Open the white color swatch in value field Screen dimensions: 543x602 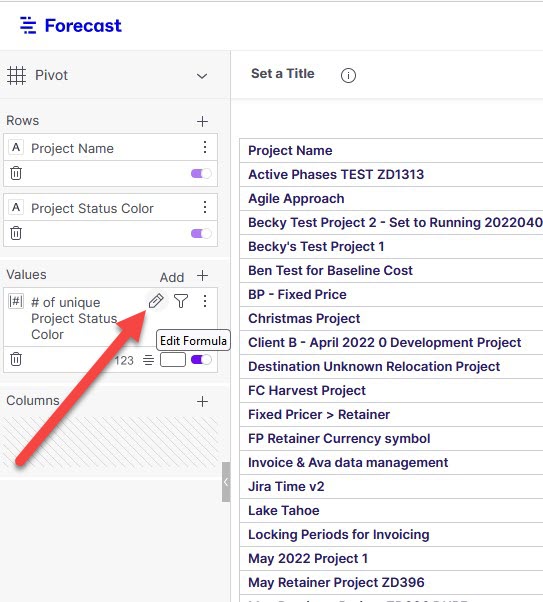[x=173, y=360]
